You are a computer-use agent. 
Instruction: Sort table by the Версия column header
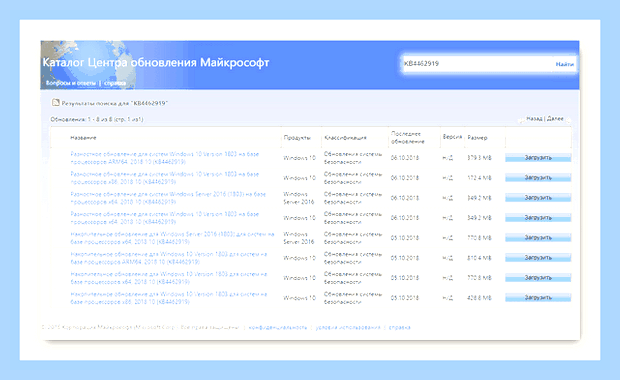point(452,137)
